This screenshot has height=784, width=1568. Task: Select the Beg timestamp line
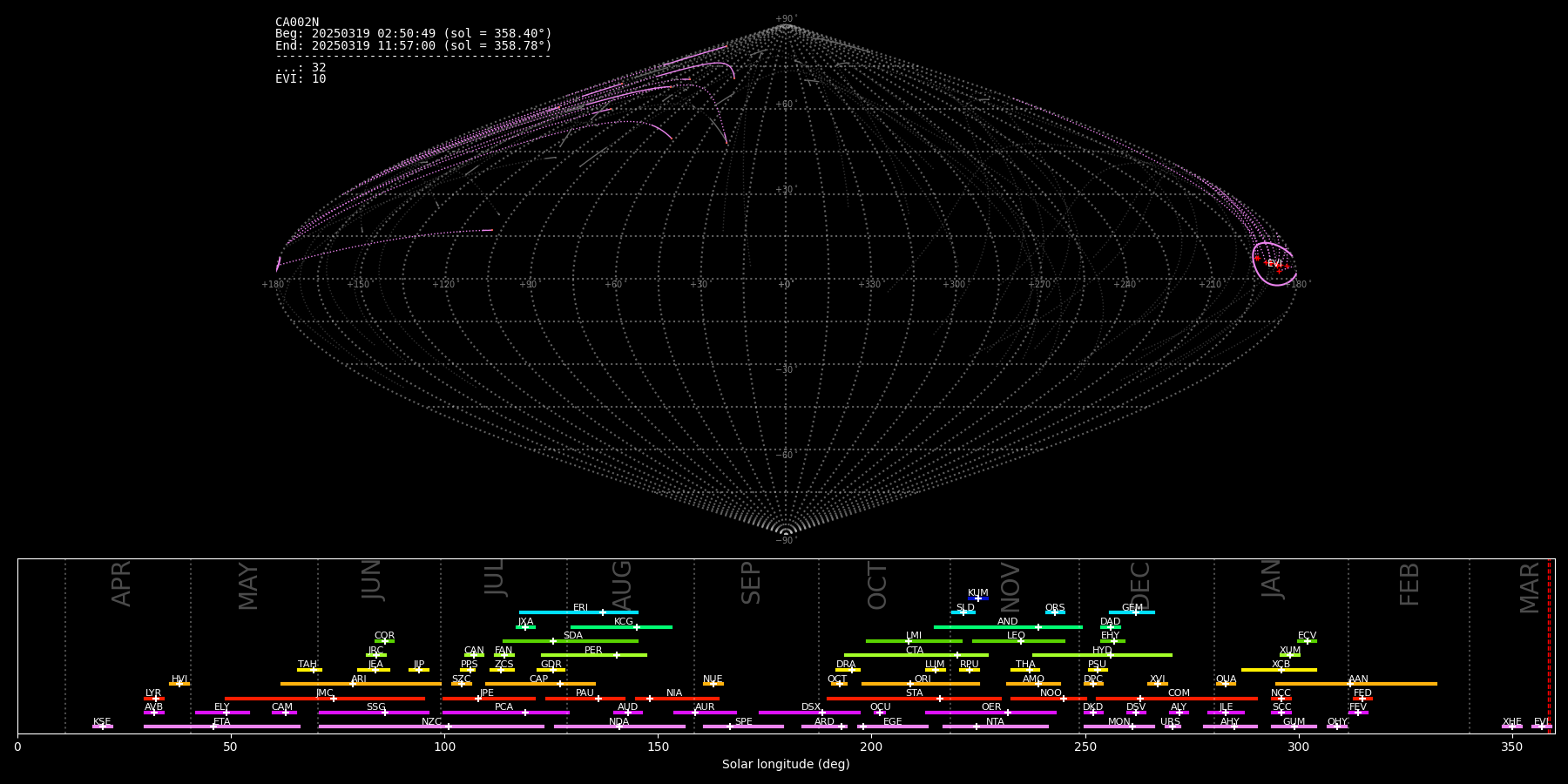[x=414, y=34]
